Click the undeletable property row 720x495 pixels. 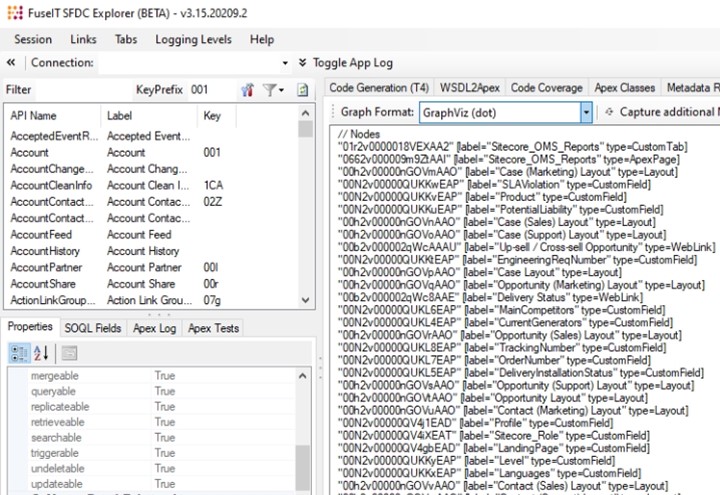pyautogui.click(x=161, y=468)
